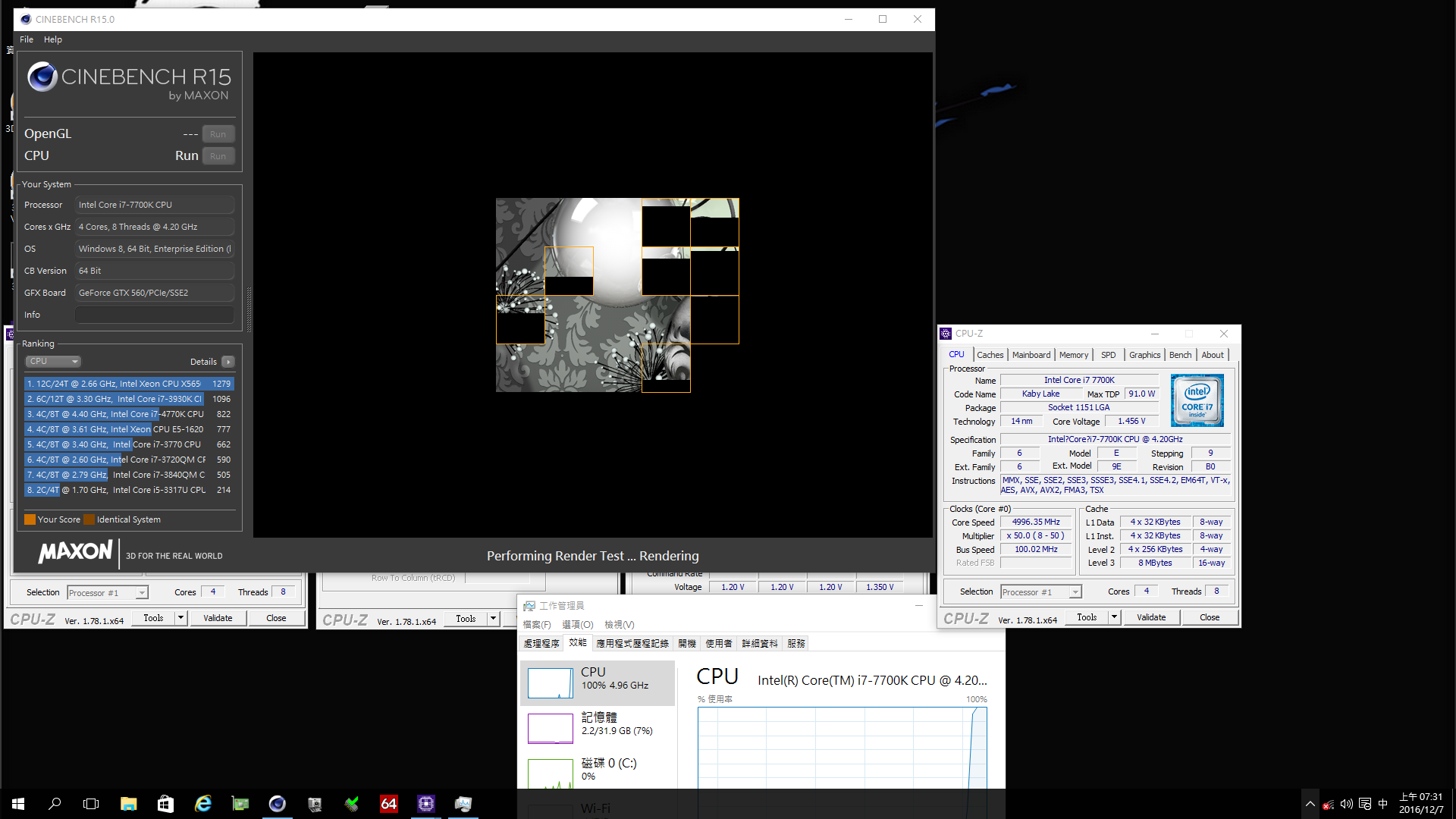Click the Cinebench title bar icon
This screenshot has width=1456, height=819.
tap(26, 19)
